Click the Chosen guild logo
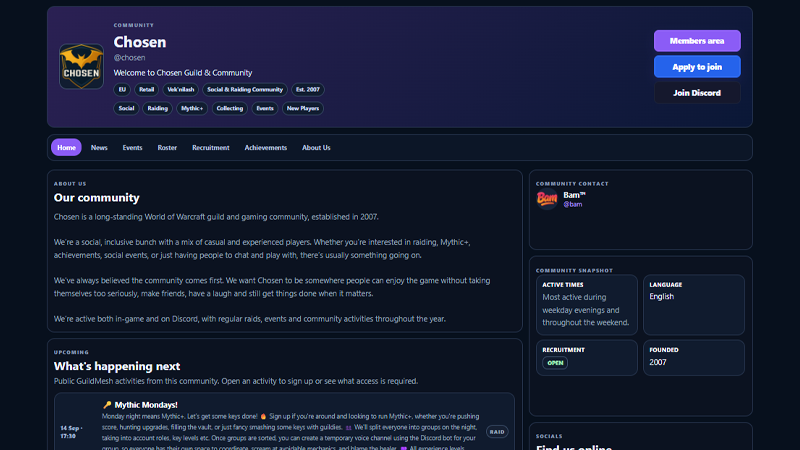Screen dimensions: 800x450 click(x=81, y=66)
